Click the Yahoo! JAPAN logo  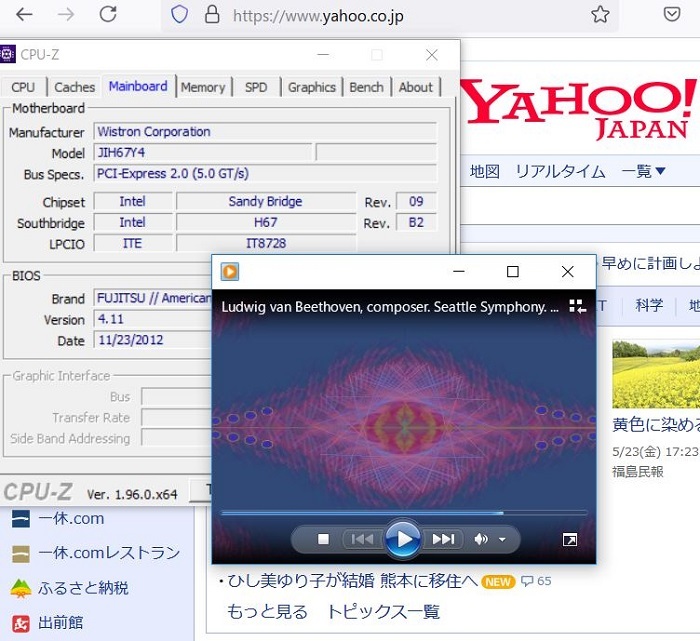click(579, 109)
